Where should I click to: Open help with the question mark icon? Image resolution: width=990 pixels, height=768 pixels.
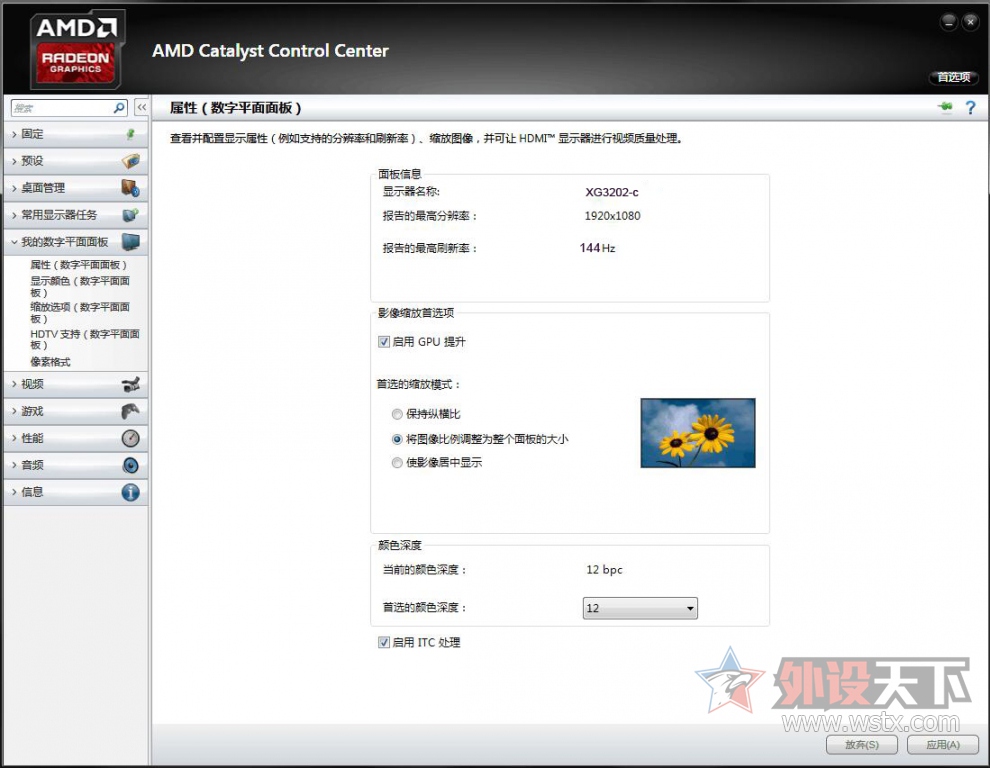[x=970, y=108]
